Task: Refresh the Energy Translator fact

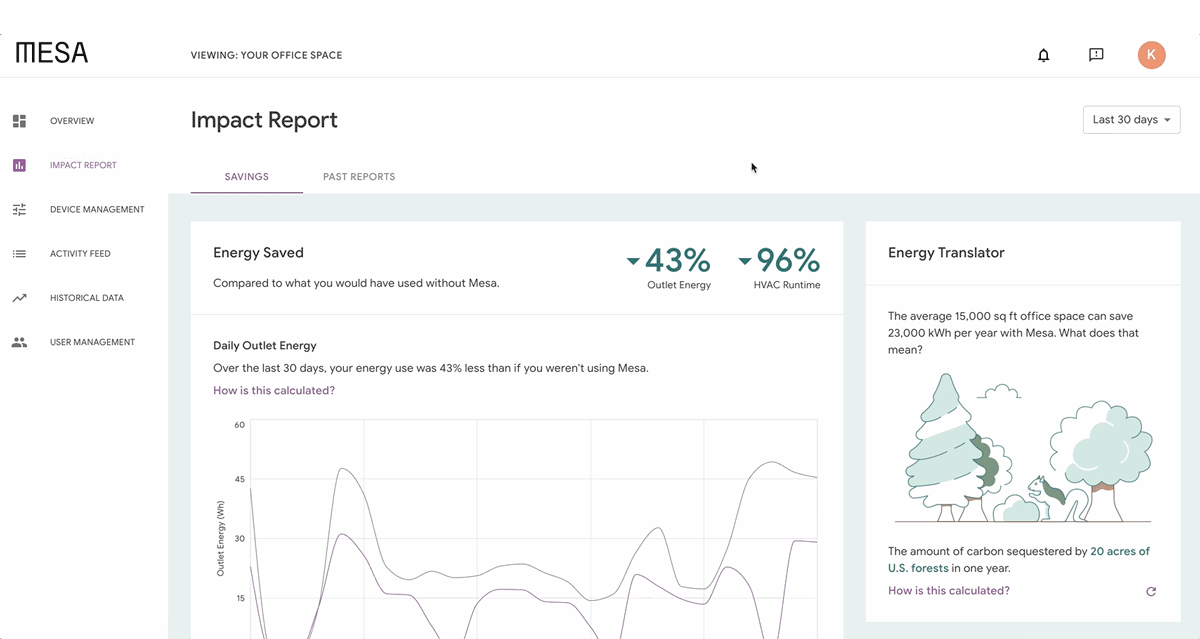Action: (1151, 591)
